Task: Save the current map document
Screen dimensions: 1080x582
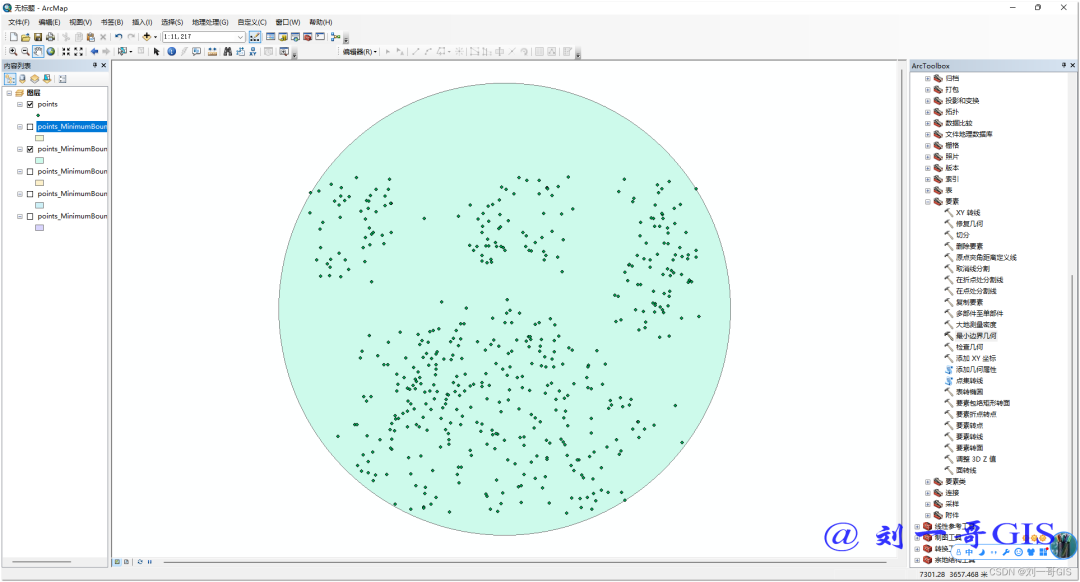Action: pyautogui.click(x=38, y=37)
